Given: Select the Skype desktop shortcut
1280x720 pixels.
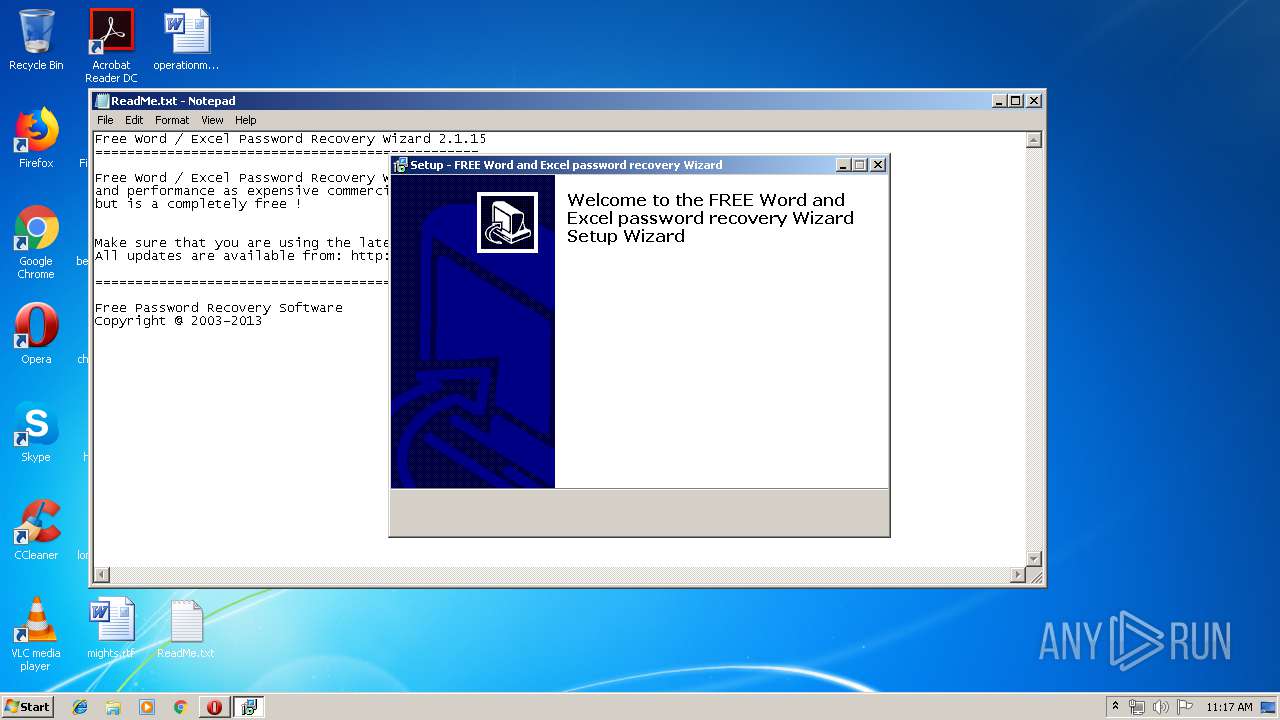Looking at the screenshot, I should pyautogui.click(x=36, y=432).
